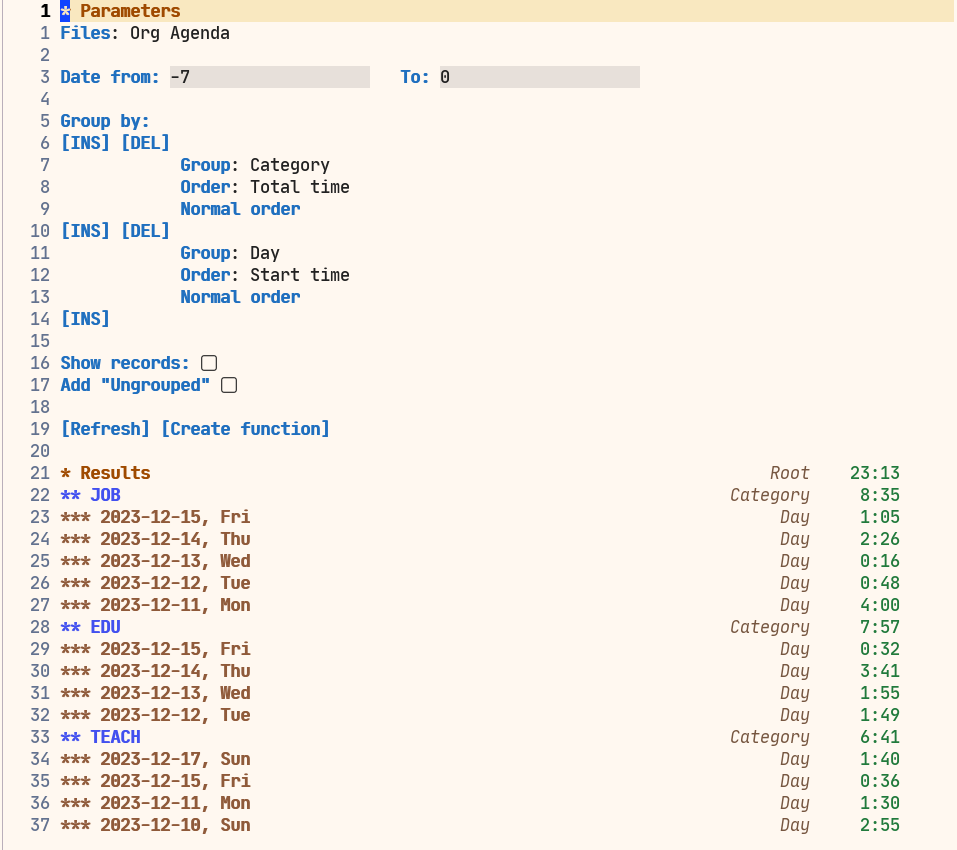Change the first Group value from Category
This screenshot has height=850, width=957.
coord(289,164)
